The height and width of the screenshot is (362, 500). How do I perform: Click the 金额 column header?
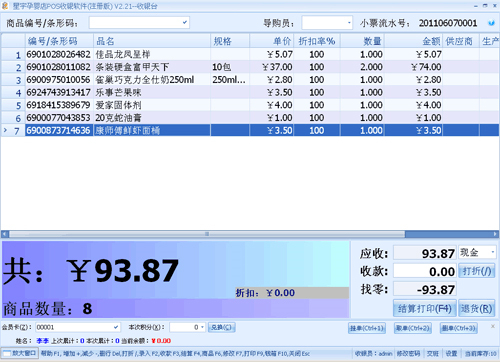414,41
